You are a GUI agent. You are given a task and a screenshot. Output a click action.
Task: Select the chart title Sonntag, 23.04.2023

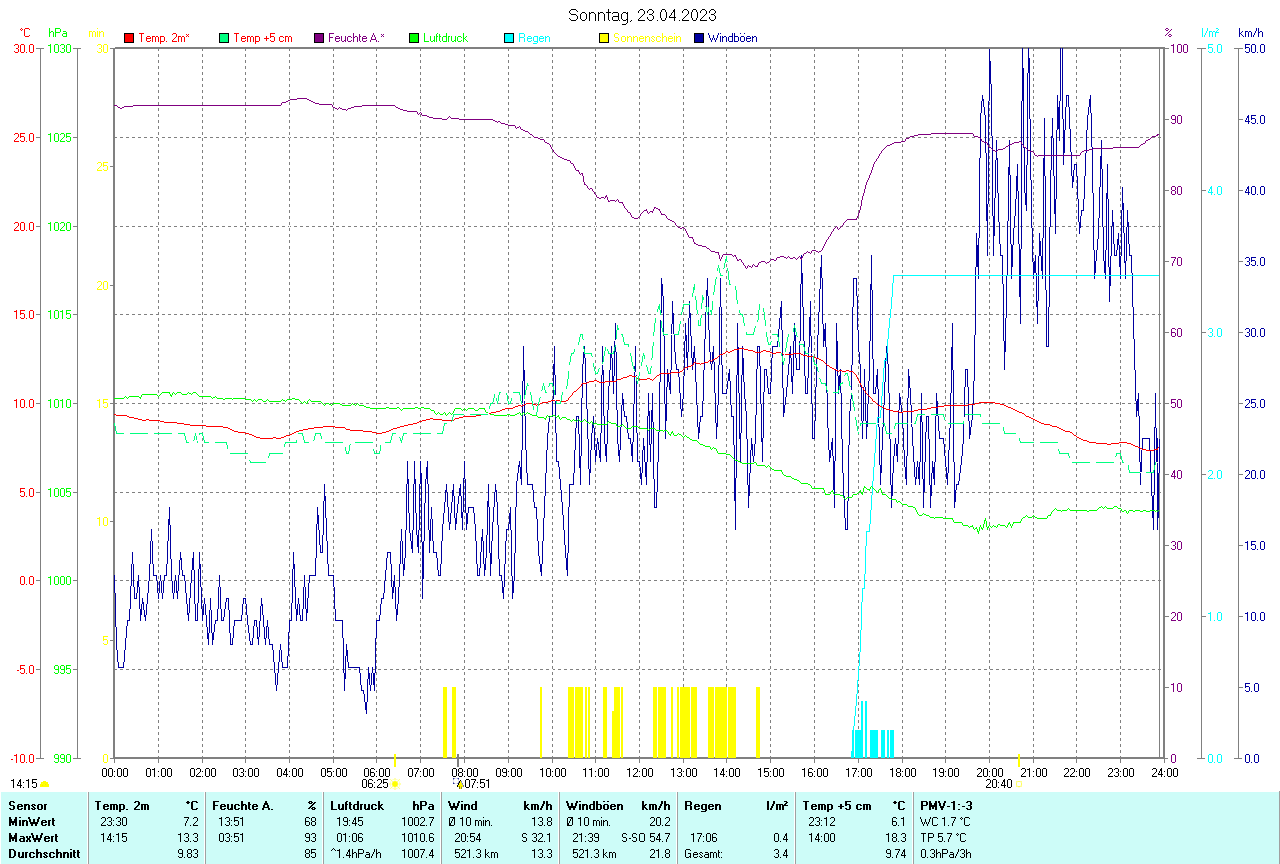click(642, 15)
